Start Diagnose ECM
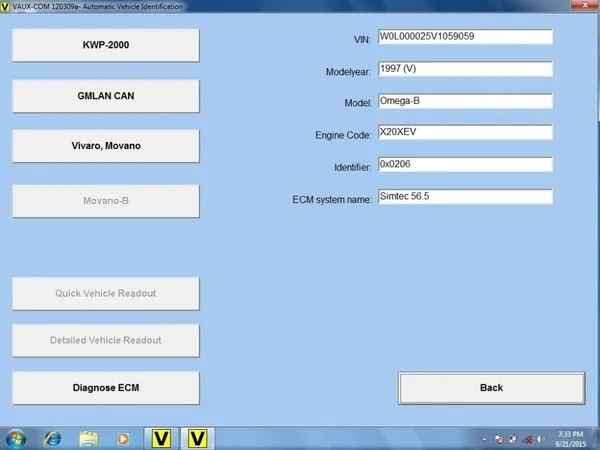 105,387
